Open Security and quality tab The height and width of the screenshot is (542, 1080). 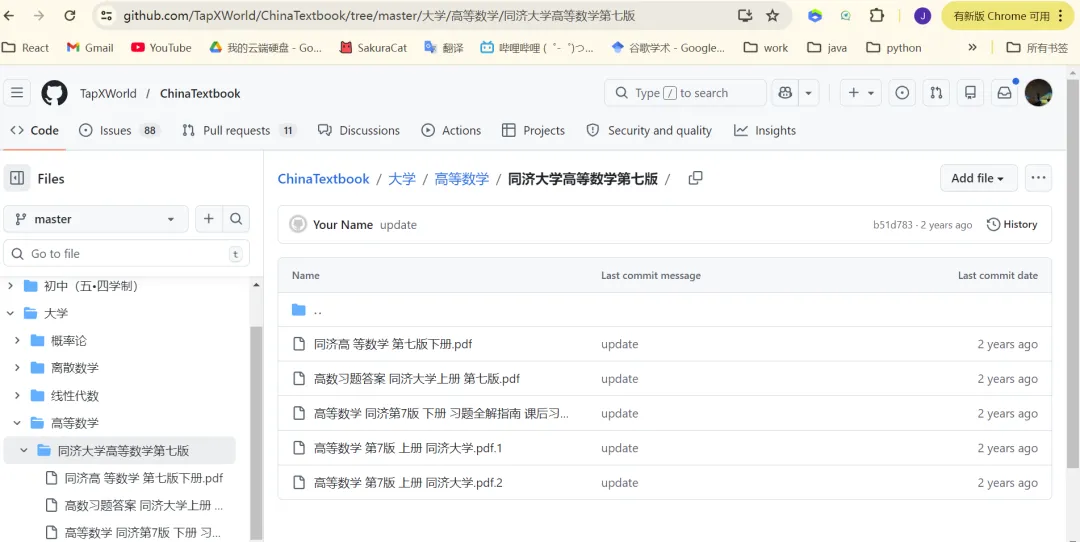[649, 130]
